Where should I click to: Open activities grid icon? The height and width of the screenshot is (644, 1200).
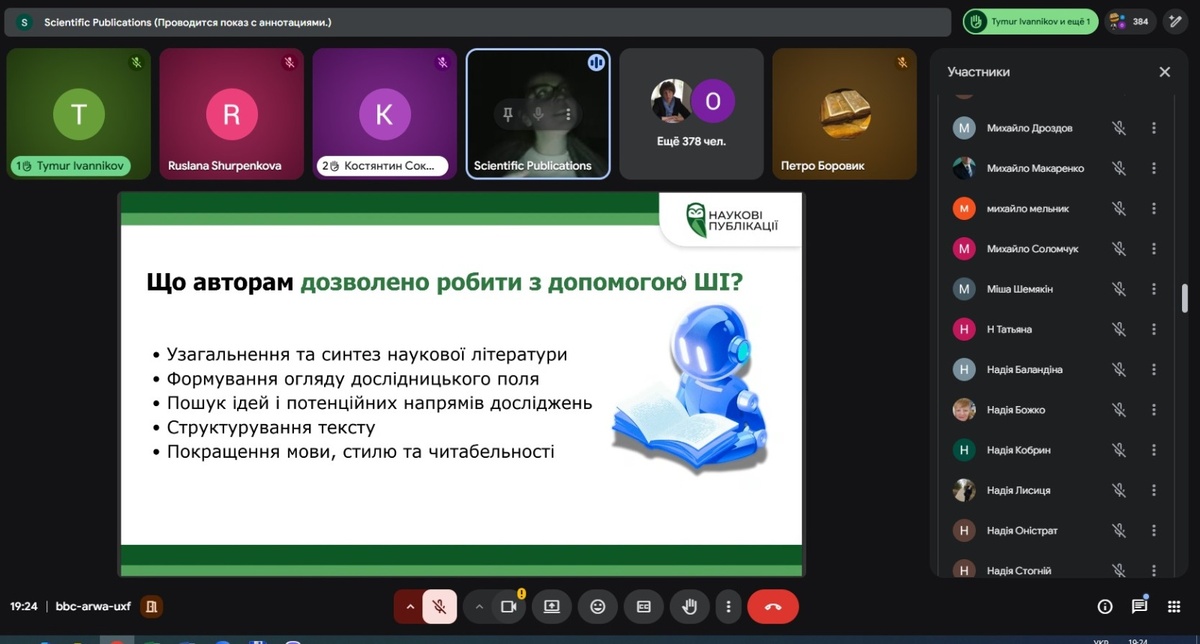1174,606
